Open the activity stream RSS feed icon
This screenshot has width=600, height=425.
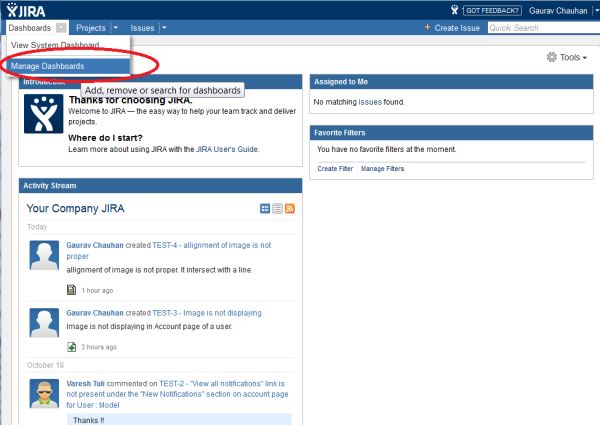(x=290, y=208)
